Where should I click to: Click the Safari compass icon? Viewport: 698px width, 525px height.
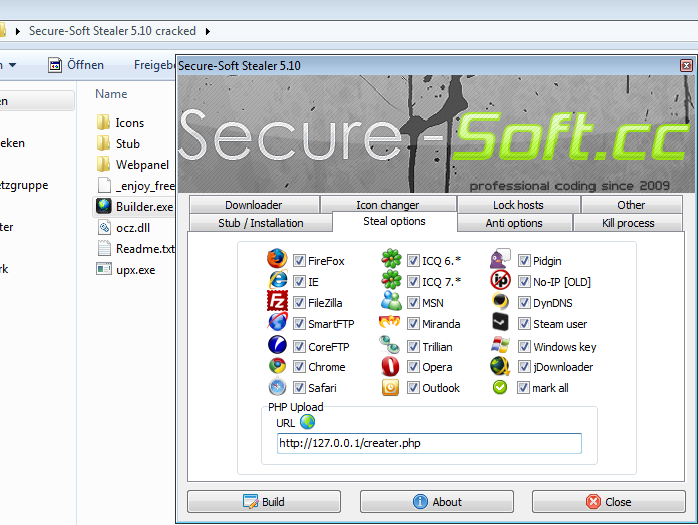tap(277, 387)
